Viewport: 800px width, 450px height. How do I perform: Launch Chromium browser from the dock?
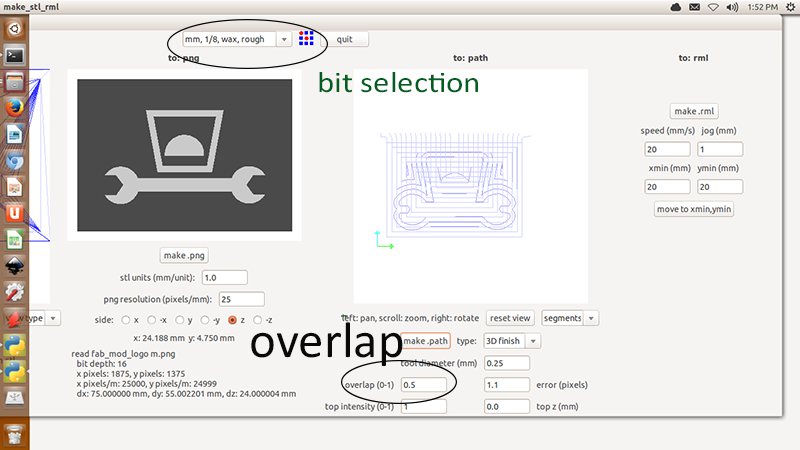(x=14, y=161)
